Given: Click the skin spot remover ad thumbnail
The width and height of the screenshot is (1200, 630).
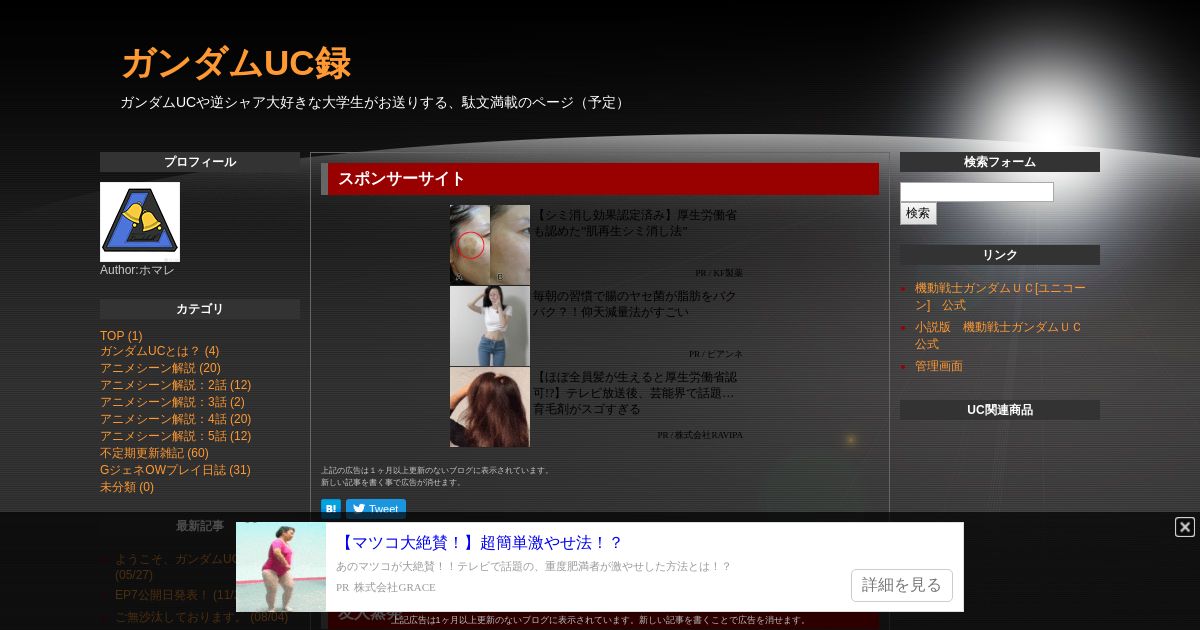Looking at the screenshot, I should click(490, 245).
